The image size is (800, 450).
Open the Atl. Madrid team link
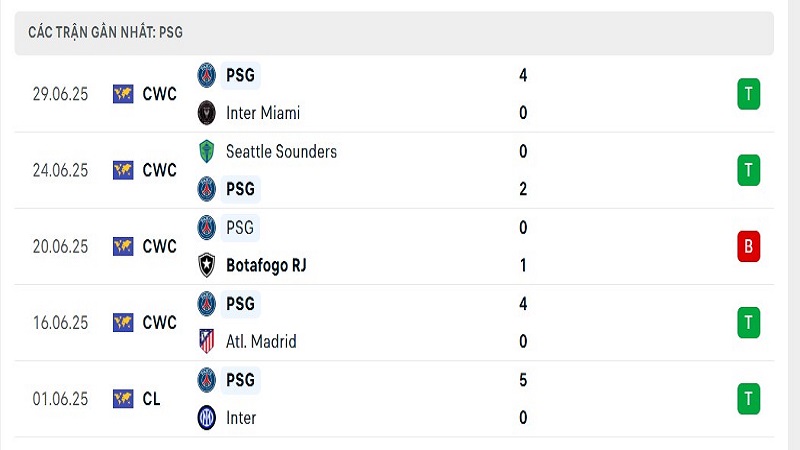point(261,341)
